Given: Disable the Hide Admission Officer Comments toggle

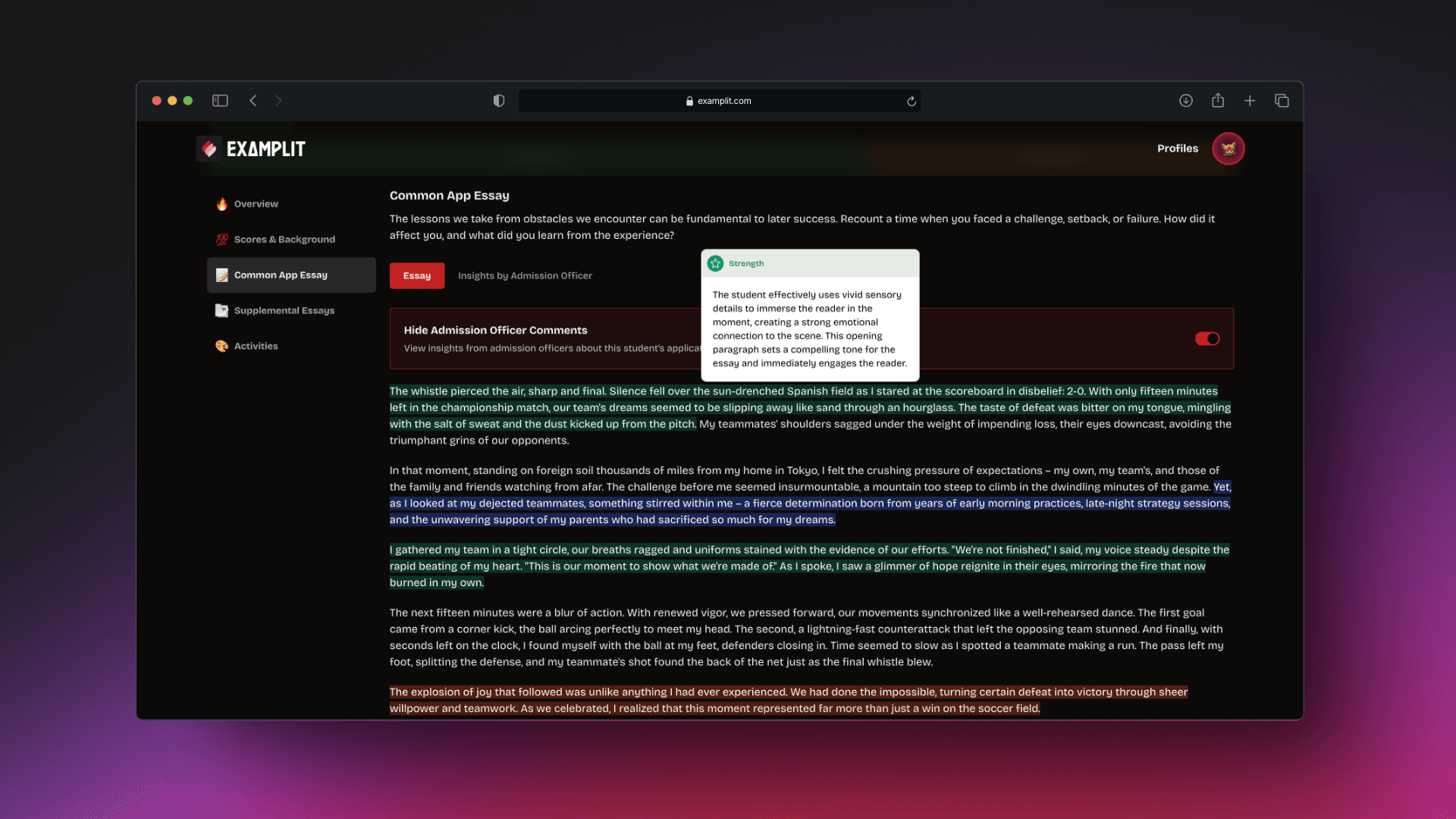Looking at the screenshot, I should (1207, 339).
